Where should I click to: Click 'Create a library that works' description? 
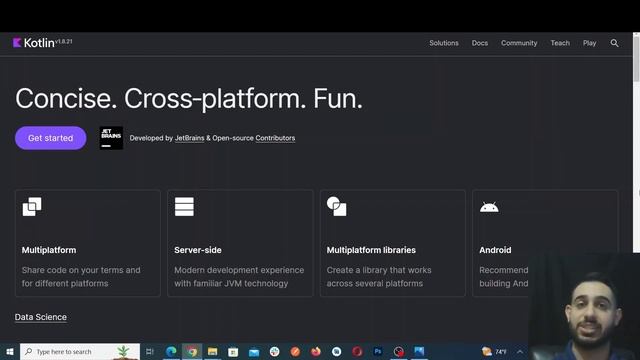tap(379, 277)
